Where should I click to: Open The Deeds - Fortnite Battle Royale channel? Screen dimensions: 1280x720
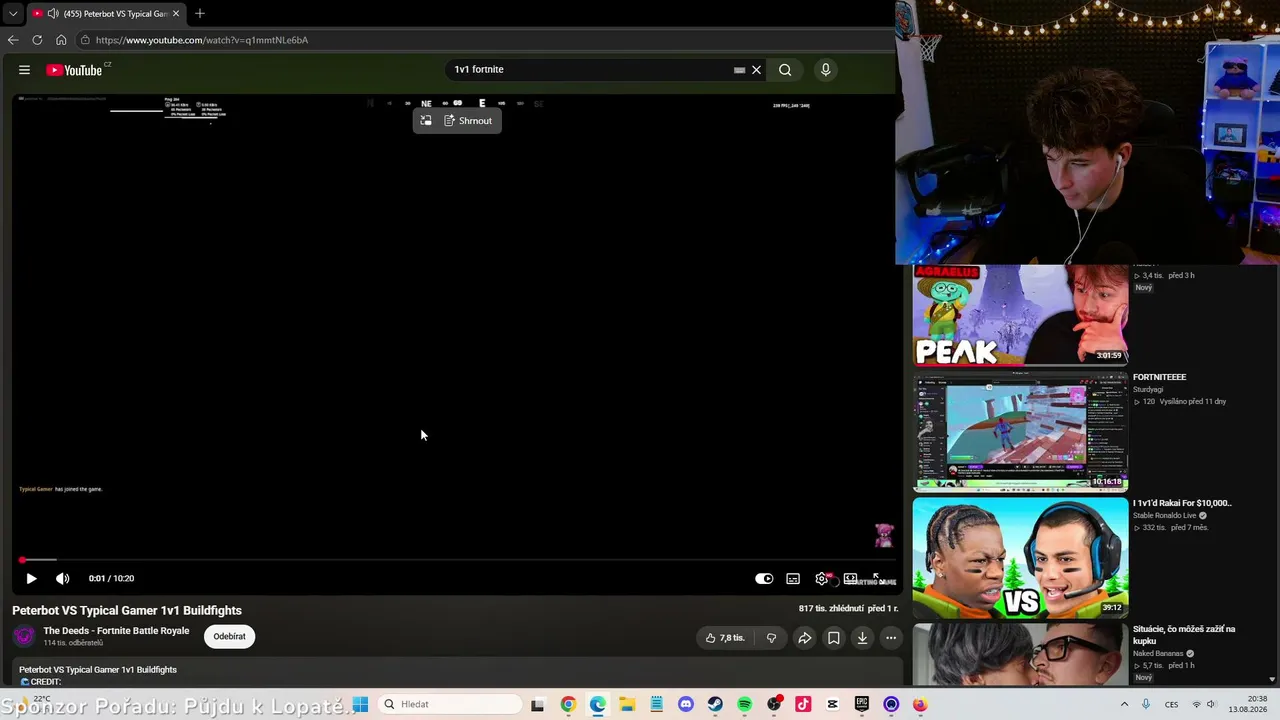116,631
